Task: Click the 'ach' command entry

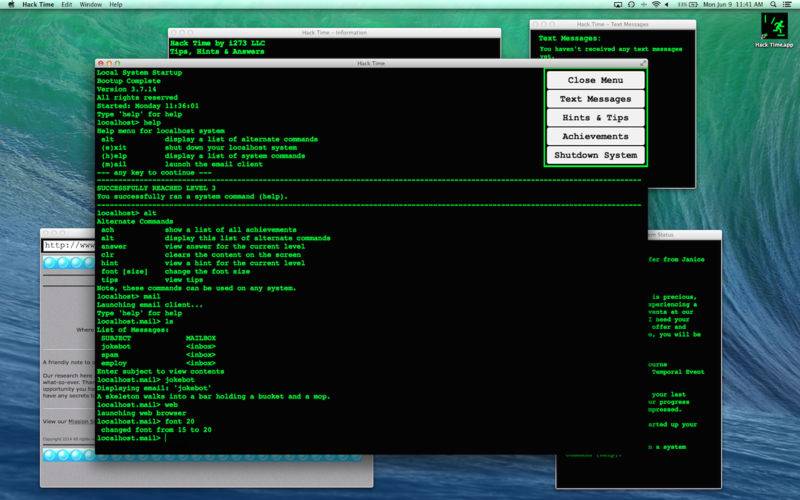Action: pos(108,230)
